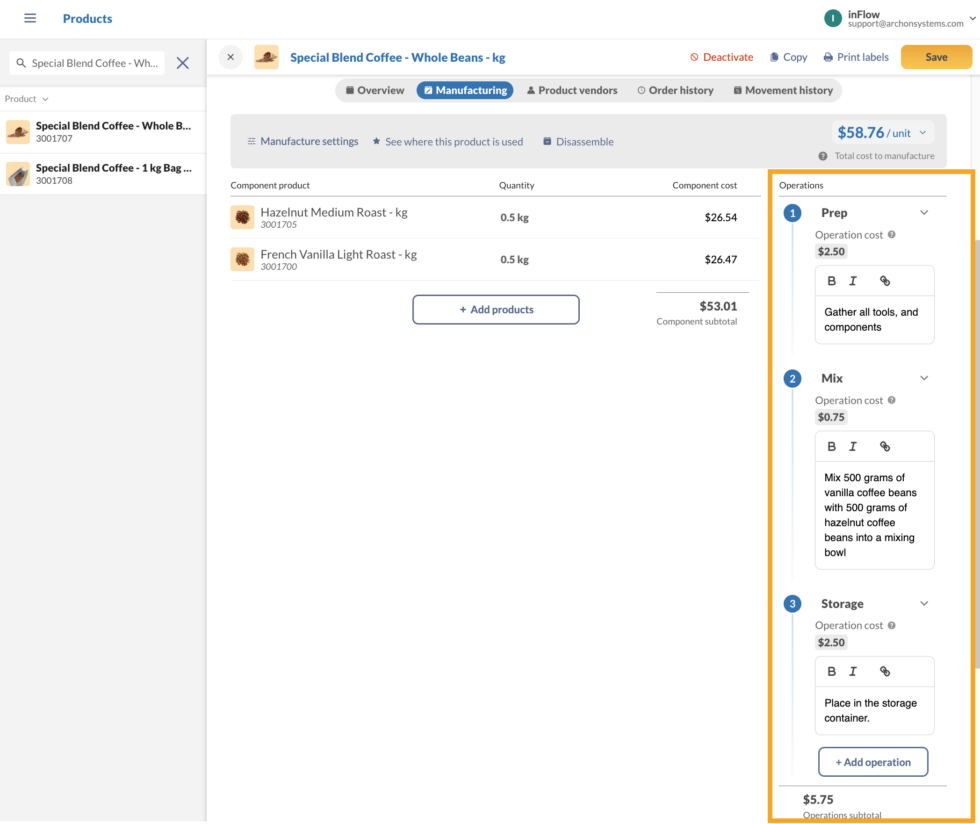Open the Order history tab
Viewport: 980px width, 824px height.
675,90
